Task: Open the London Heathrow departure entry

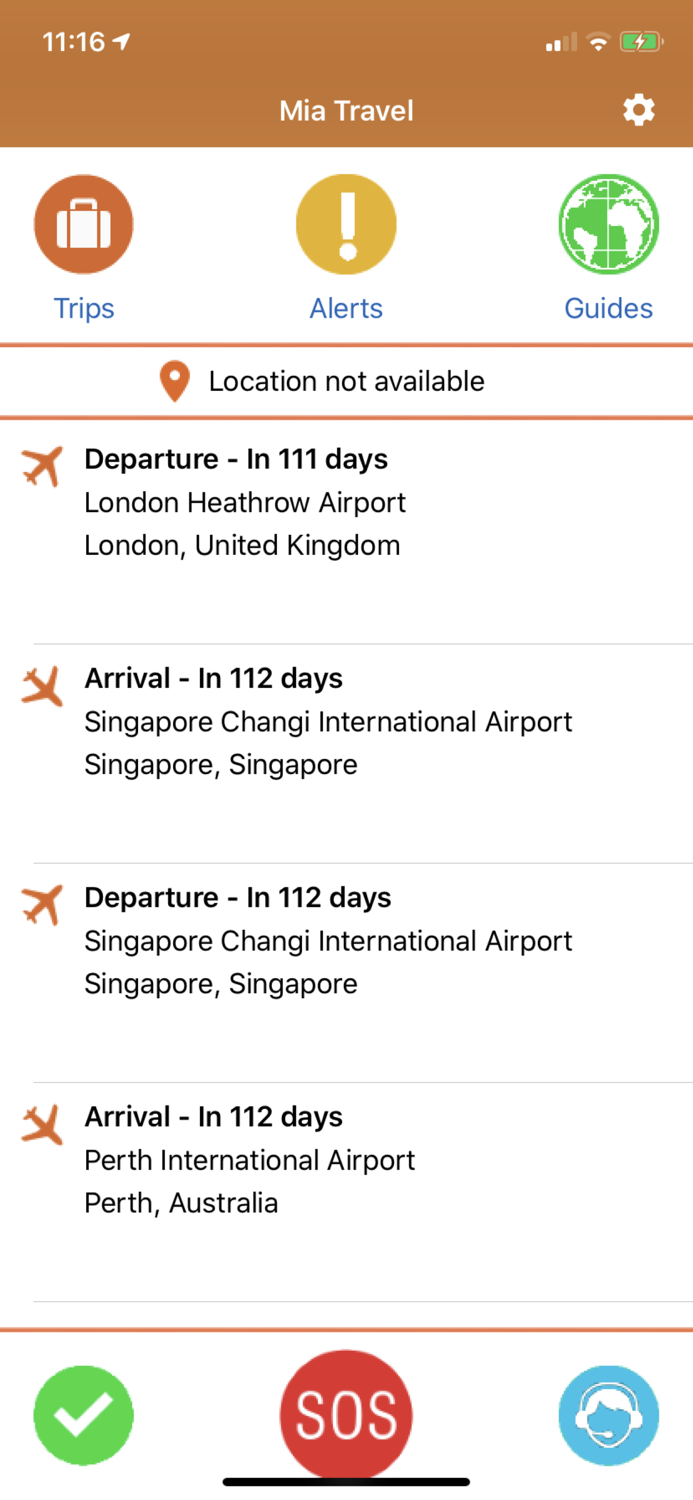Action: (300, 500)
